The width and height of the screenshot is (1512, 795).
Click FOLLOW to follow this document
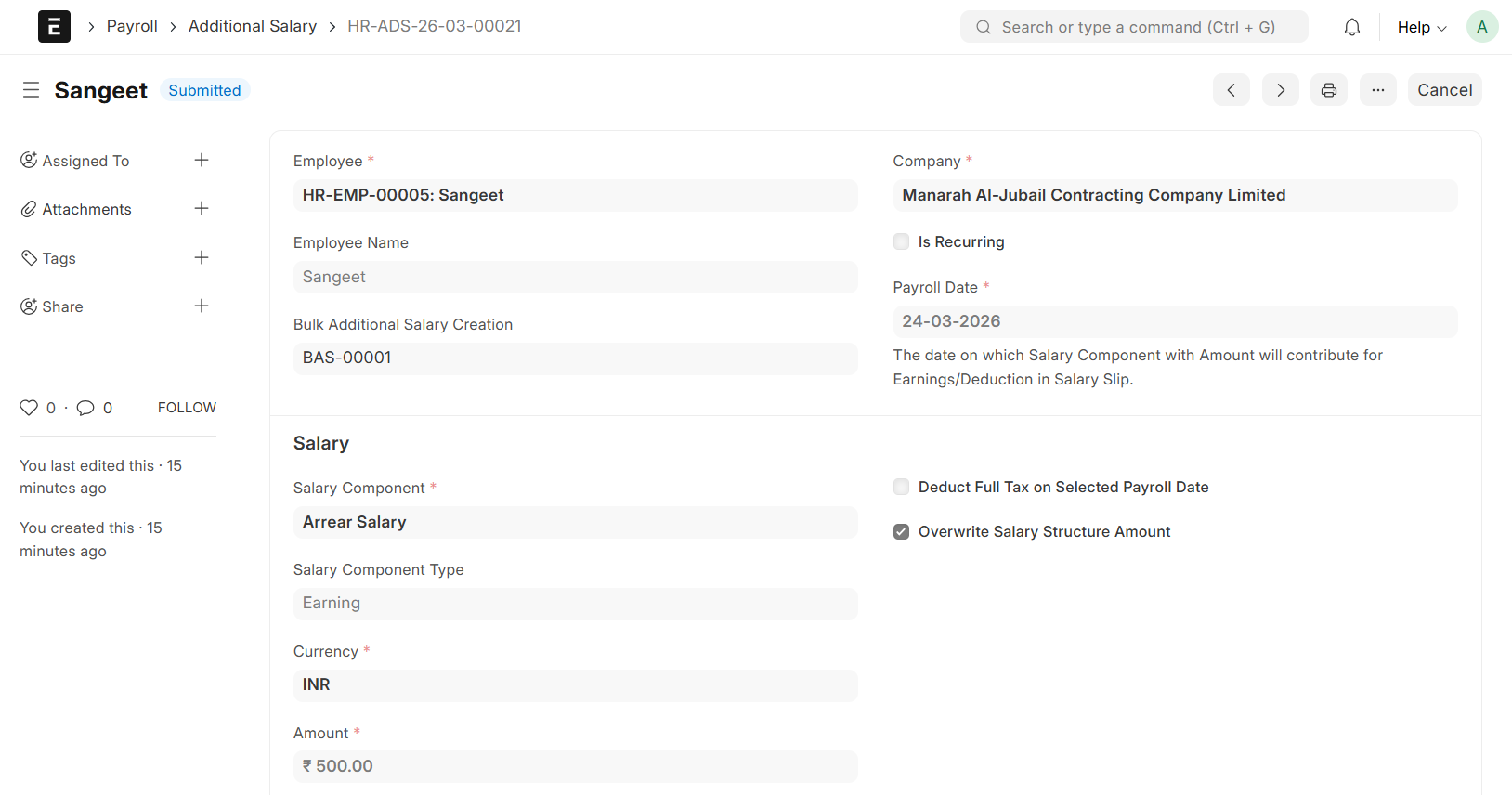[x=187, y=408]
